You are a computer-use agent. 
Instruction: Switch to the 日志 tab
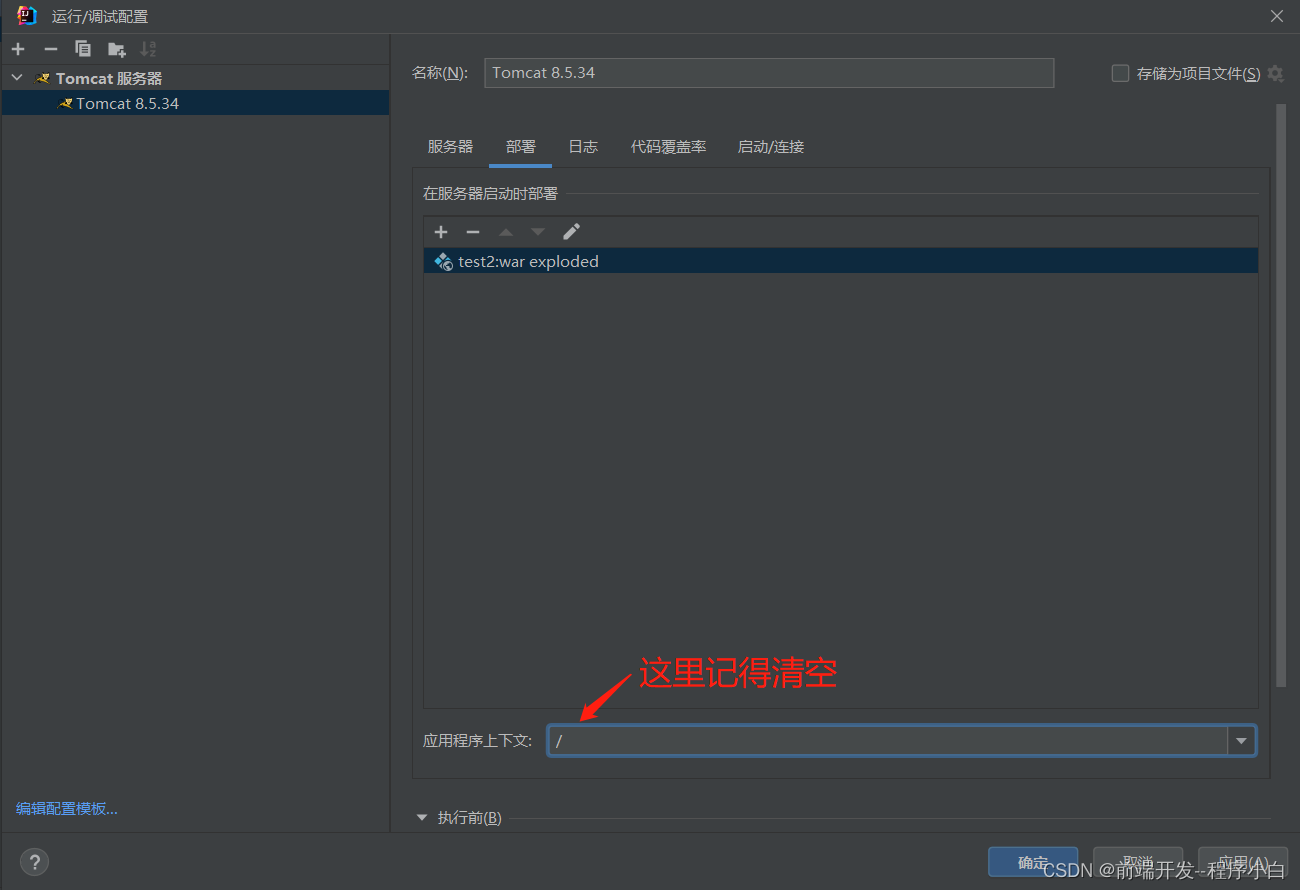point(583,146)
